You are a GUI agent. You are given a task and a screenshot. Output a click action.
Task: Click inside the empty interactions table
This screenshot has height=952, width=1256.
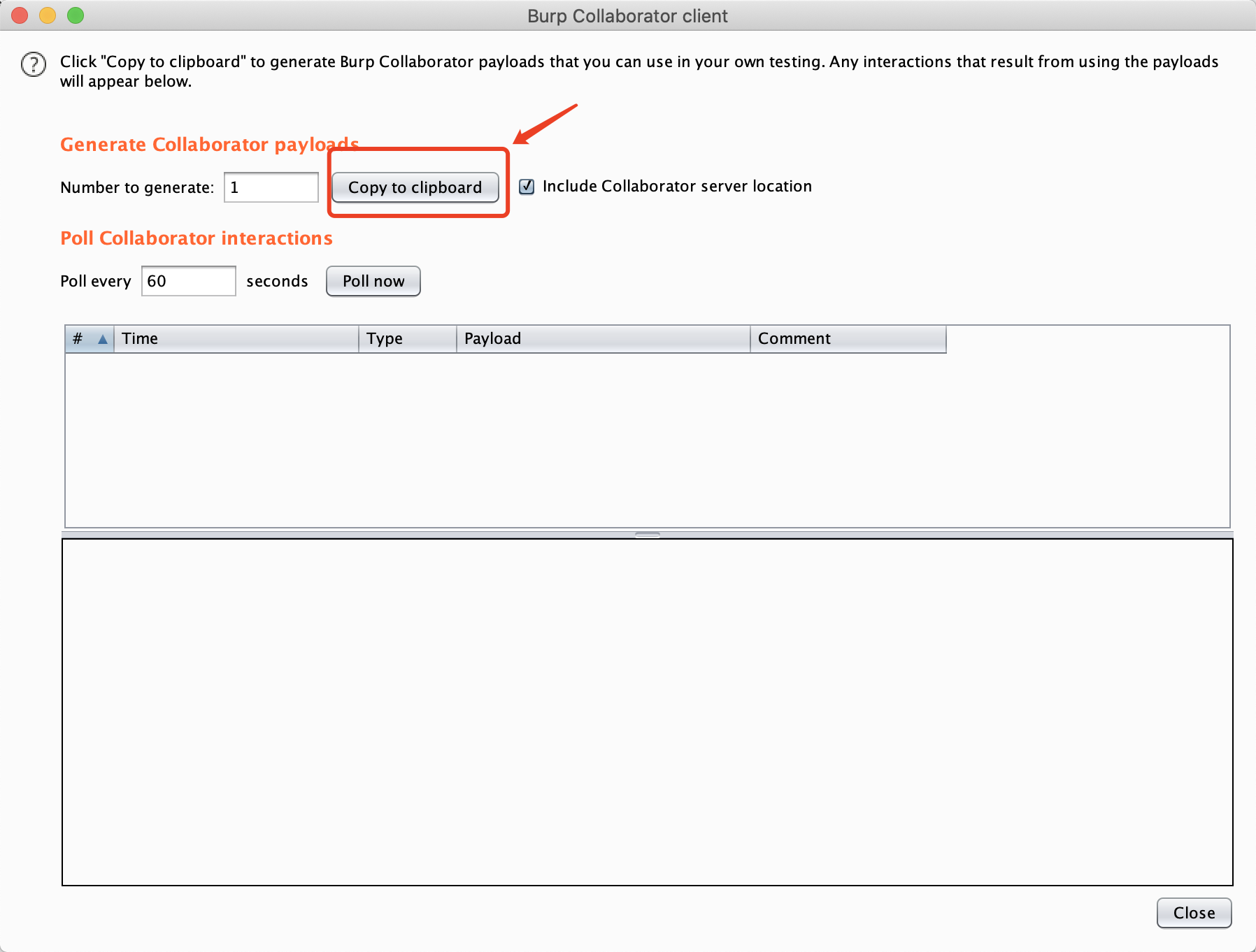point(647,440)
